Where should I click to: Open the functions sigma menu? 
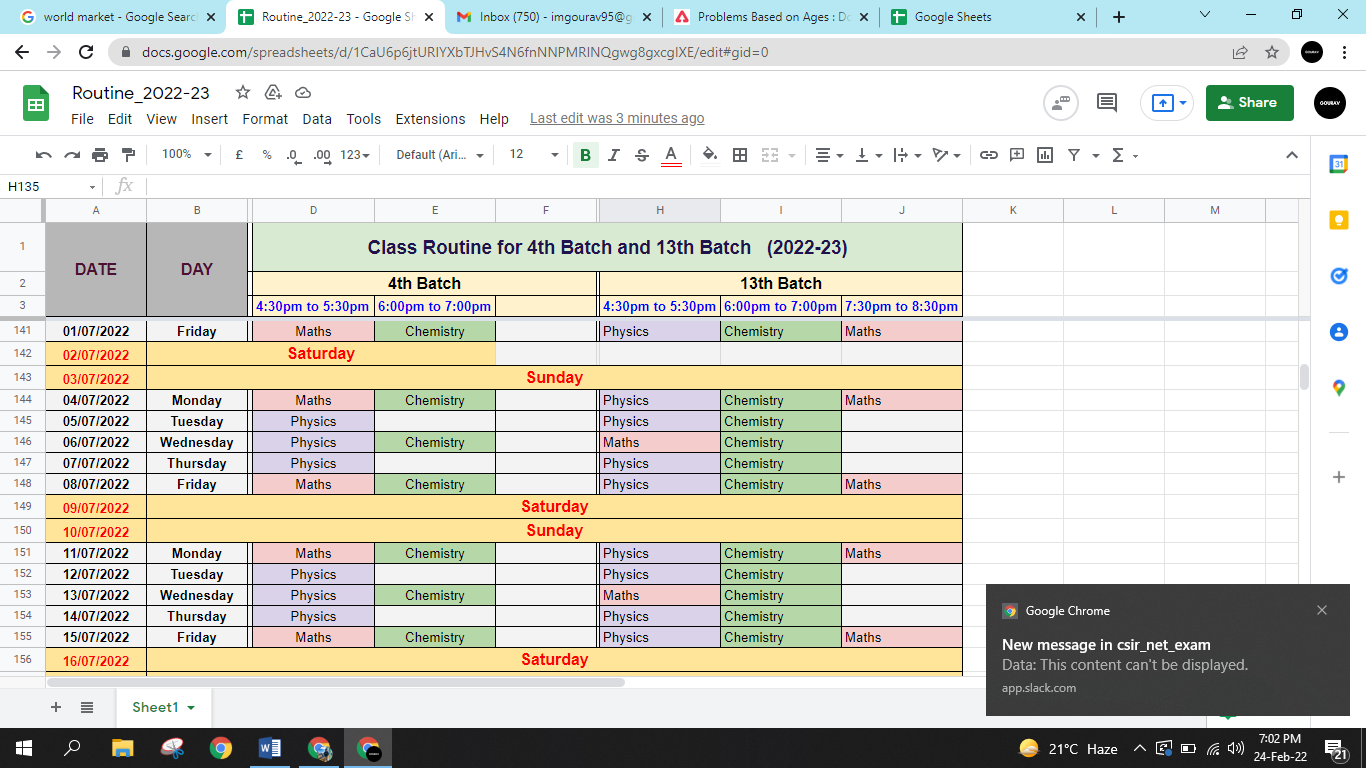click(1124, 155)
